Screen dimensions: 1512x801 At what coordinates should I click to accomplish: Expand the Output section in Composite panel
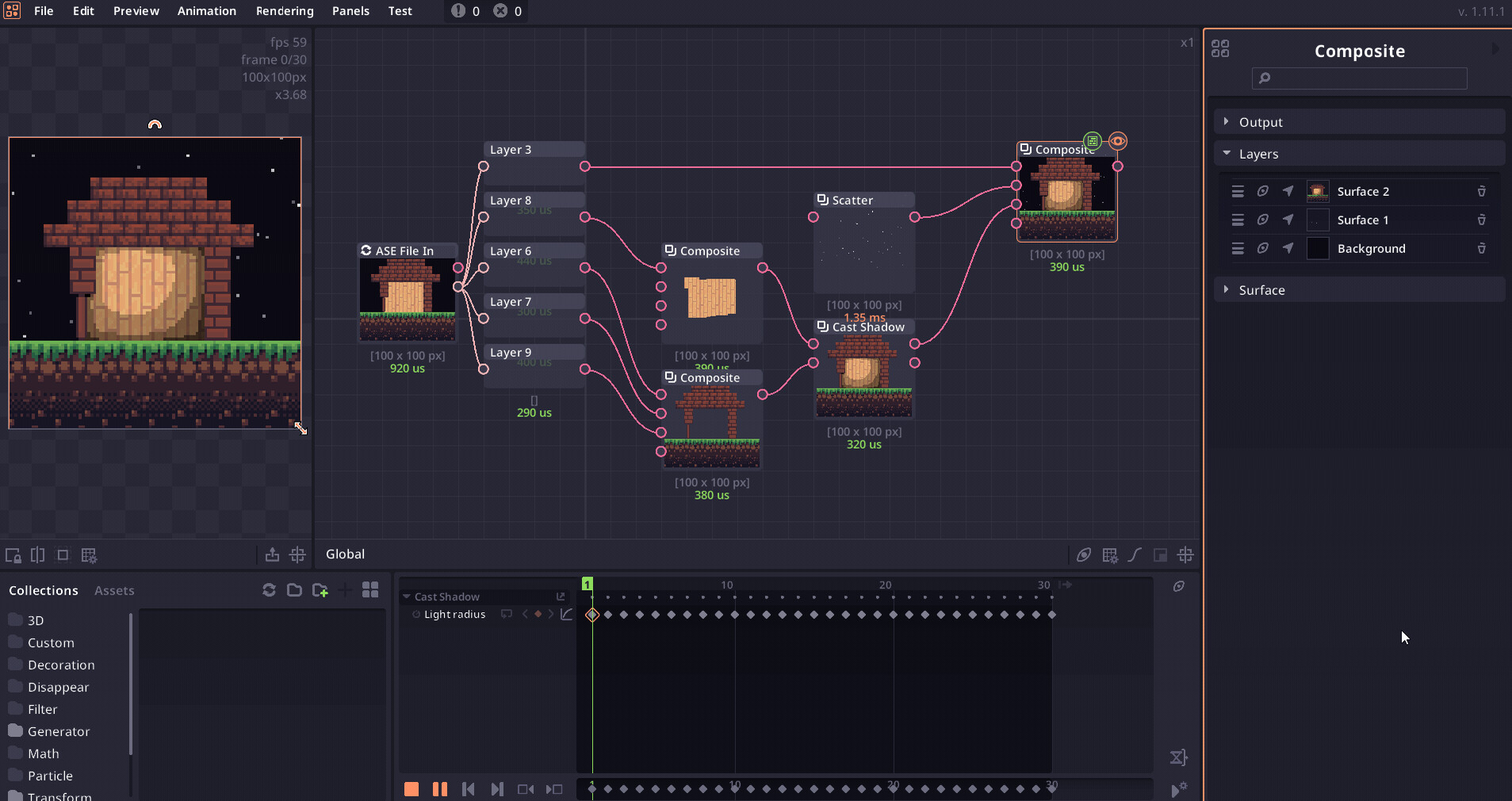click(1227, 121)
